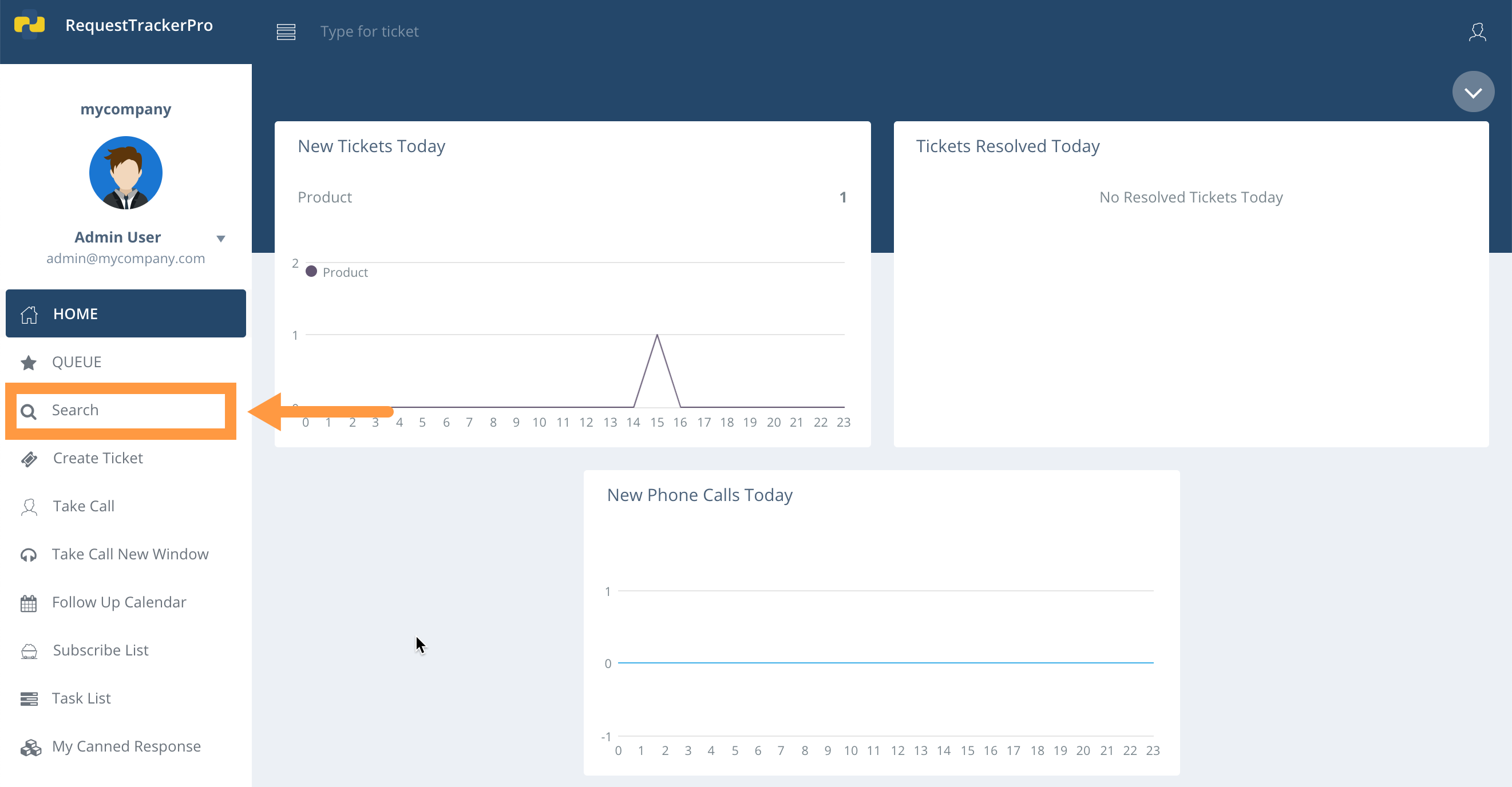This screenshot has height=787, width=1512.
Task: Expand the Admin User dropdown arrow
Action: pos(221,239)
